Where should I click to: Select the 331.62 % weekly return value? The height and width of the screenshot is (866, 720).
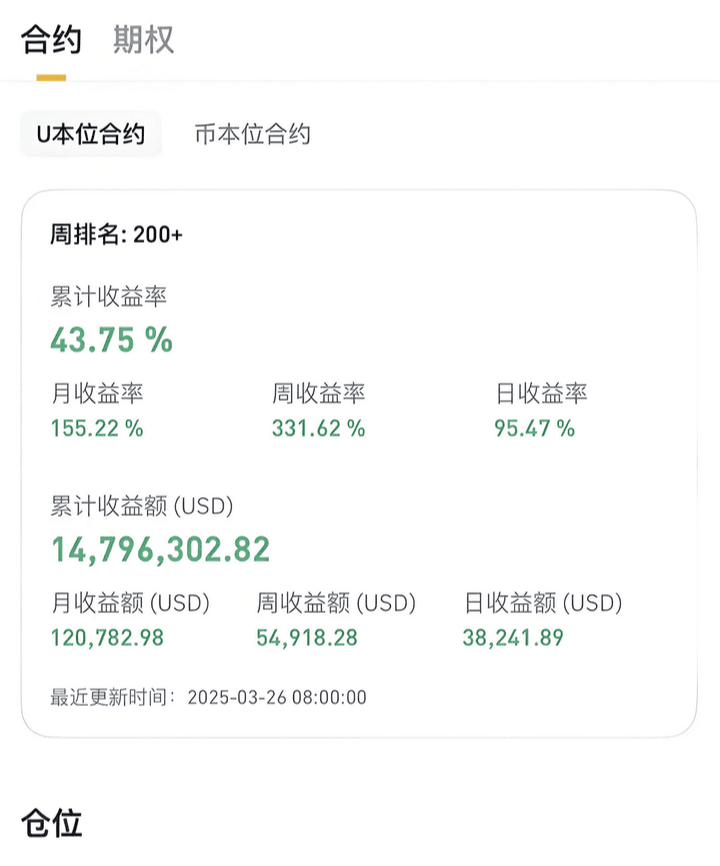[319, 428]
